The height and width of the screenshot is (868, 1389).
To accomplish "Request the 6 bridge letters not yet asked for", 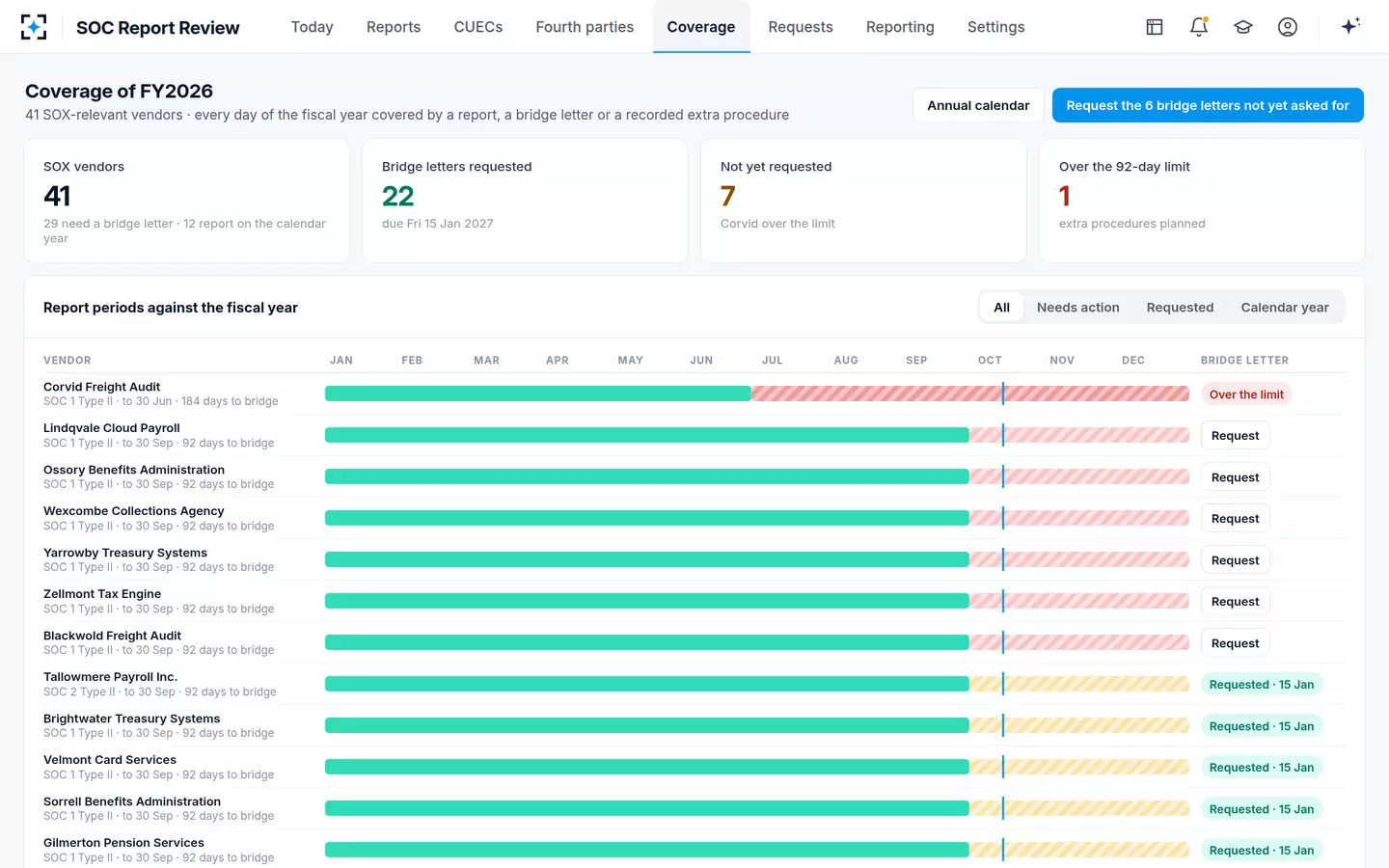I will [x=1208, y=105].
